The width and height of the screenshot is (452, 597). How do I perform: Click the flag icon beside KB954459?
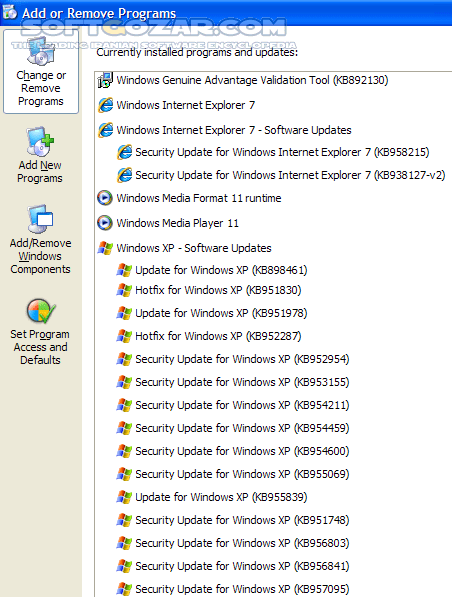124,428
